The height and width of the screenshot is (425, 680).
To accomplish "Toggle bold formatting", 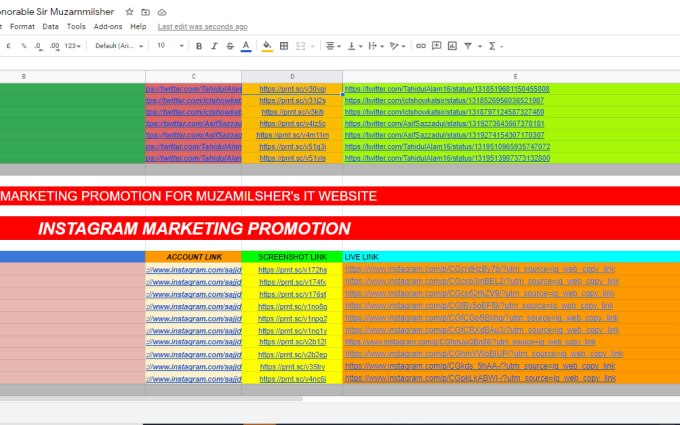I will pos(199,46).
